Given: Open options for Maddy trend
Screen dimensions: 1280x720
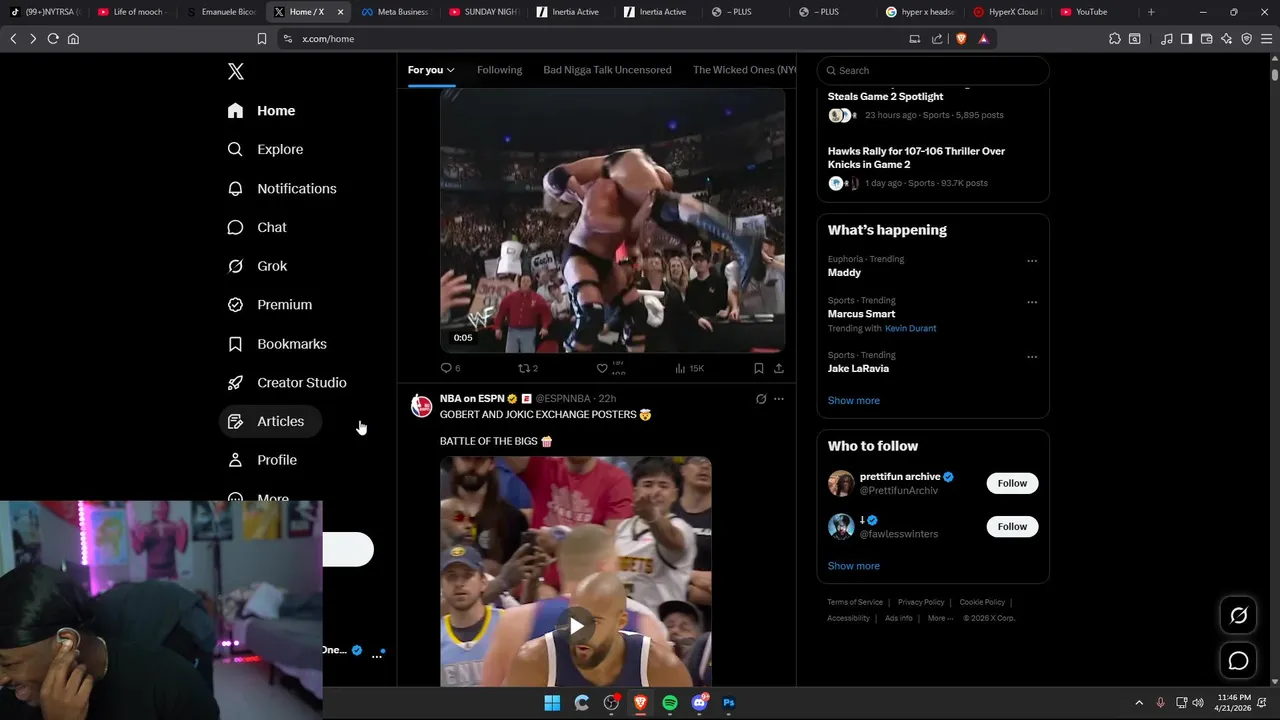Looking at the screenshot, I should click(x=1032, y=261).
